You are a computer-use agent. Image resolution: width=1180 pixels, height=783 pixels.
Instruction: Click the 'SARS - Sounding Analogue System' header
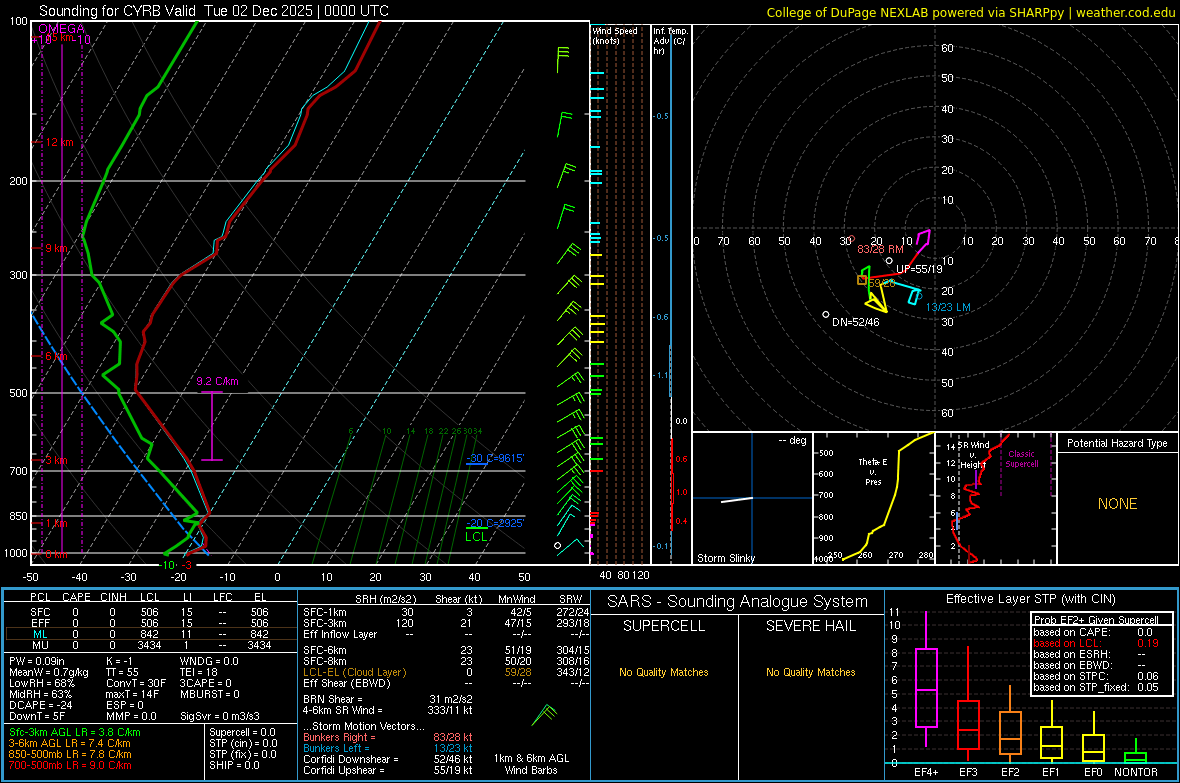pos(738,602)
